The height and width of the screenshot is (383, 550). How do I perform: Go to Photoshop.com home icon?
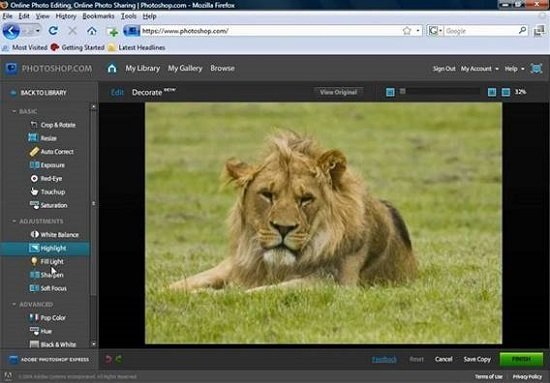click(x=112, y=68)
